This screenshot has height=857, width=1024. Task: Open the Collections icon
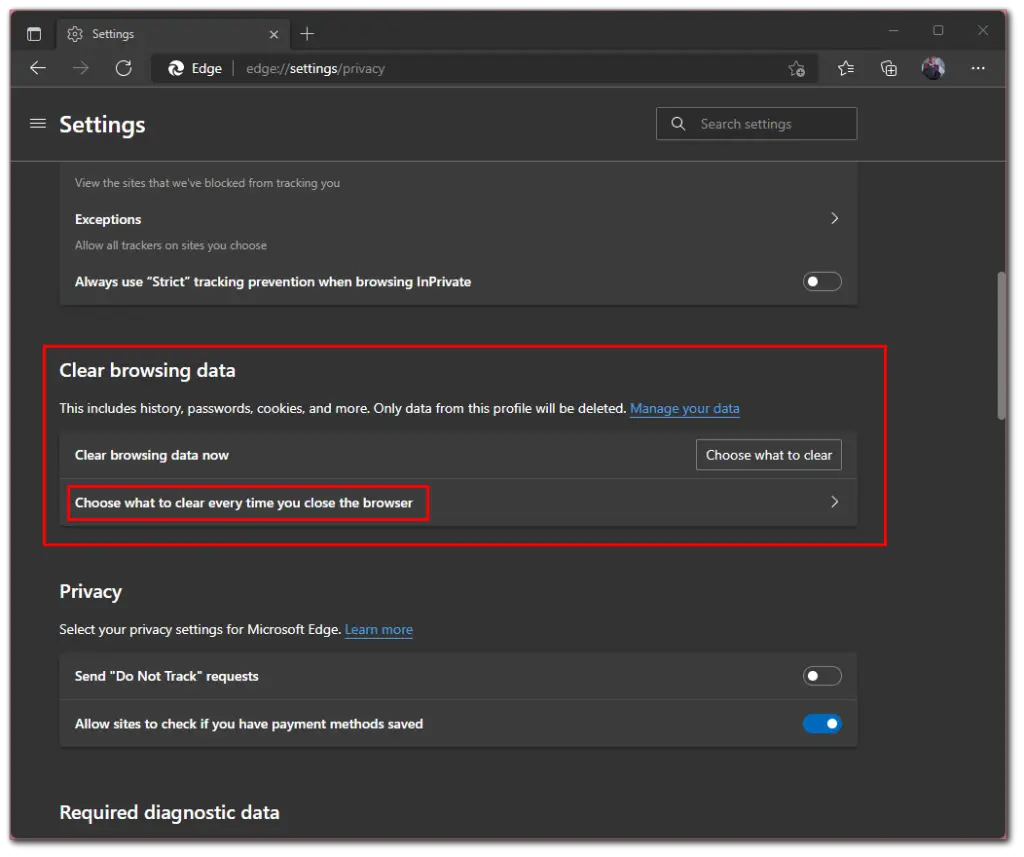[889, 68]
